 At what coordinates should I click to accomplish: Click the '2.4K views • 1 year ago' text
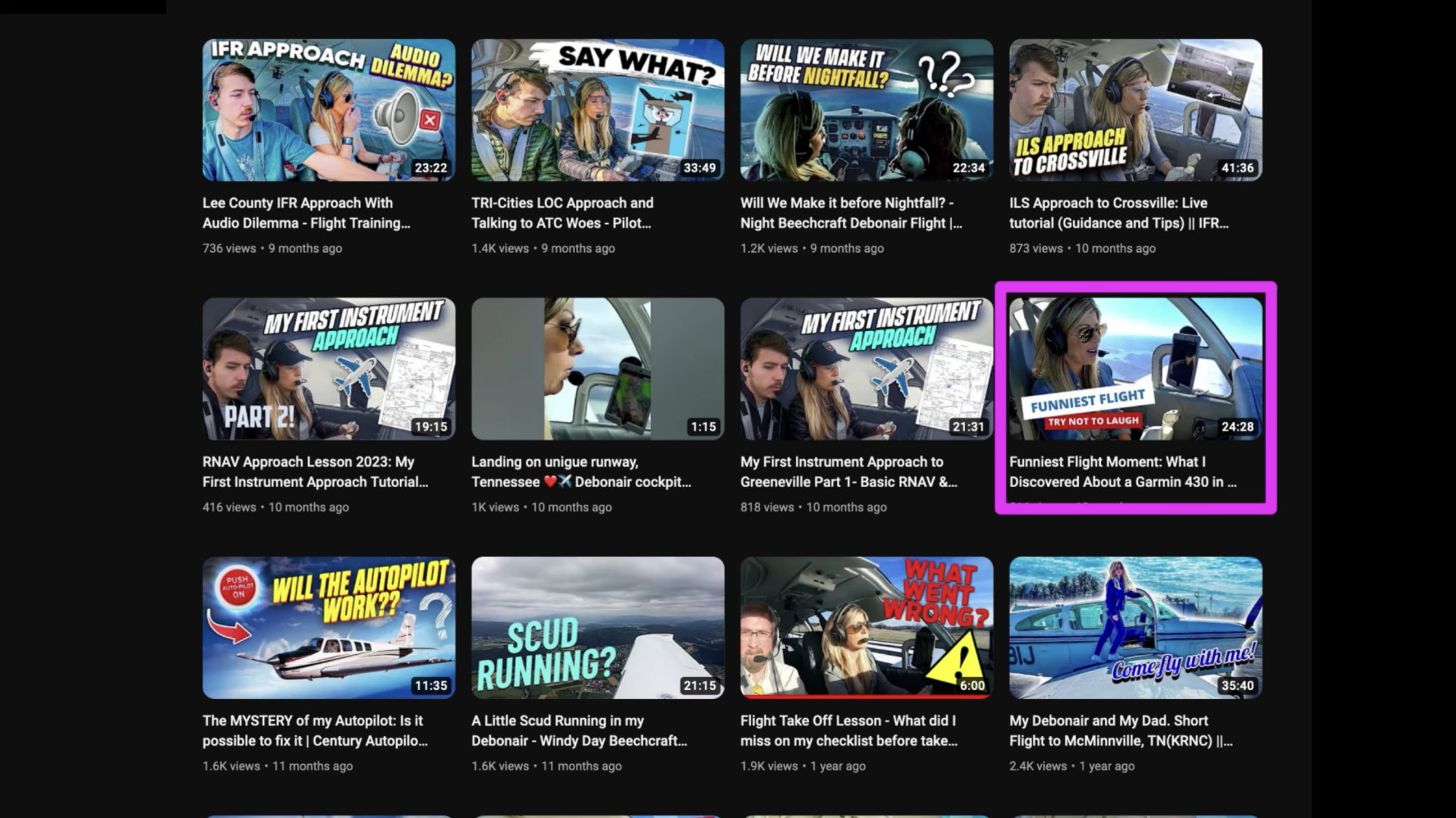[x=1072, y=766]
